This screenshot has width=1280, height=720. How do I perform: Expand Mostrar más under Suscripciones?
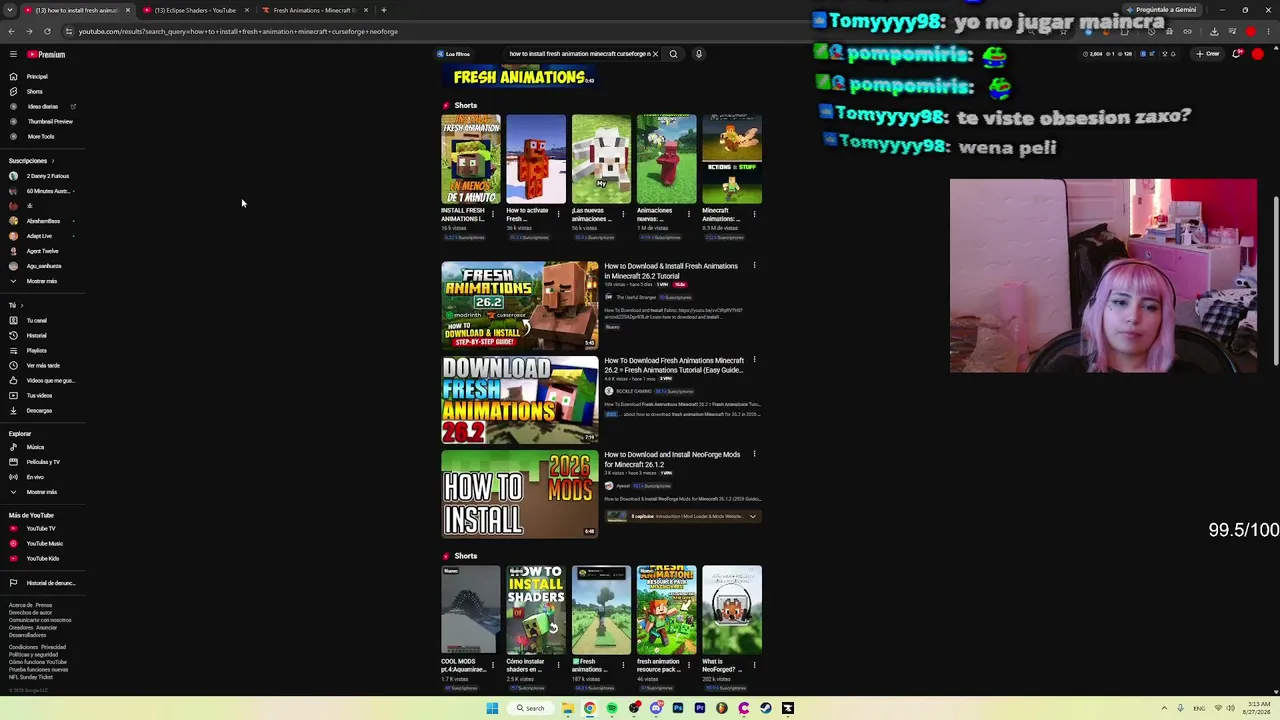point(41,281)
